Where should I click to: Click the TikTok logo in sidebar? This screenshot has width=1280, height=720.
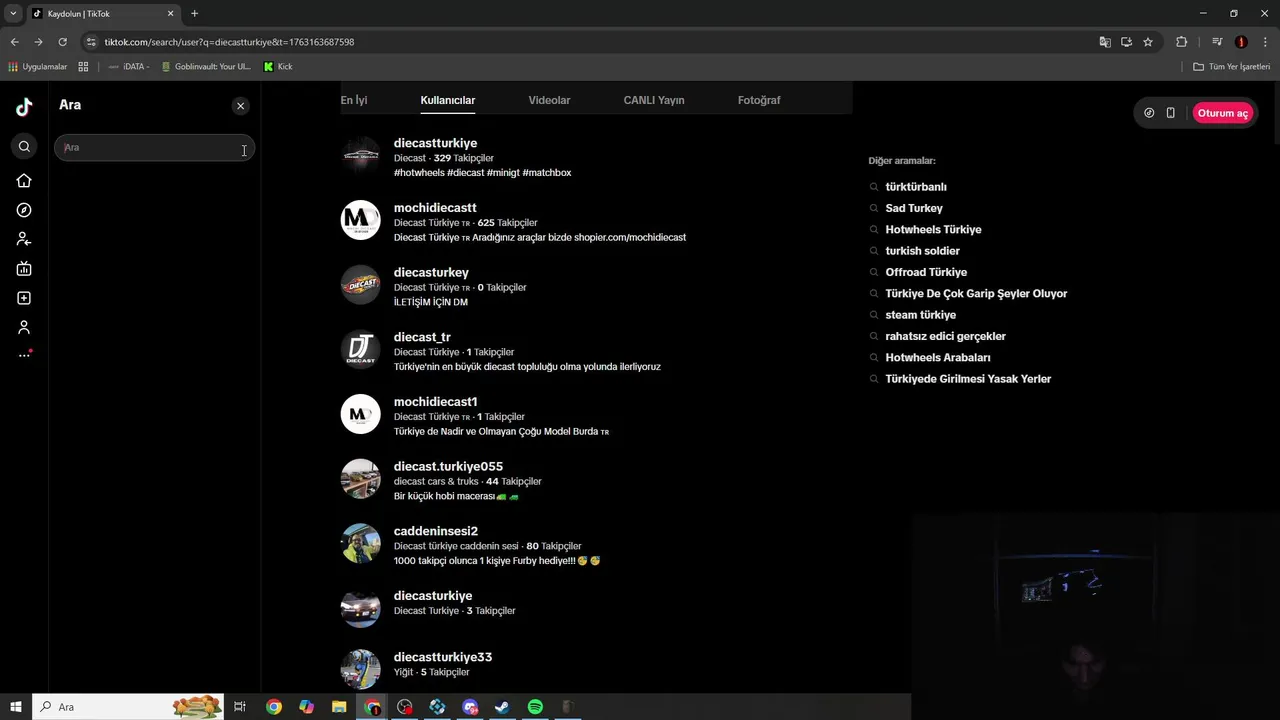click(x=24, y=107)
